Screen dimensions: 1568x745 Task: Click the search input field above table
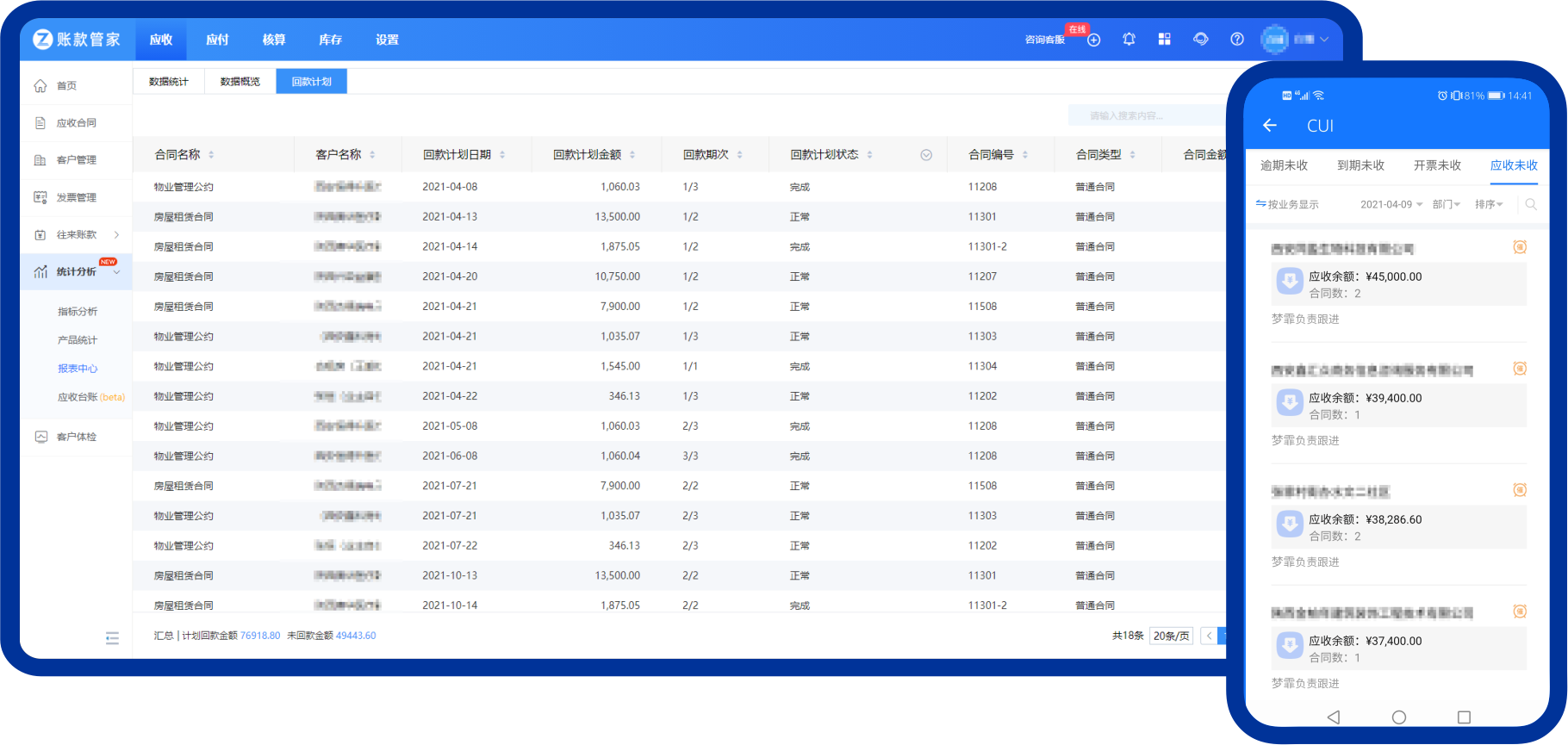pos(1146,116)
